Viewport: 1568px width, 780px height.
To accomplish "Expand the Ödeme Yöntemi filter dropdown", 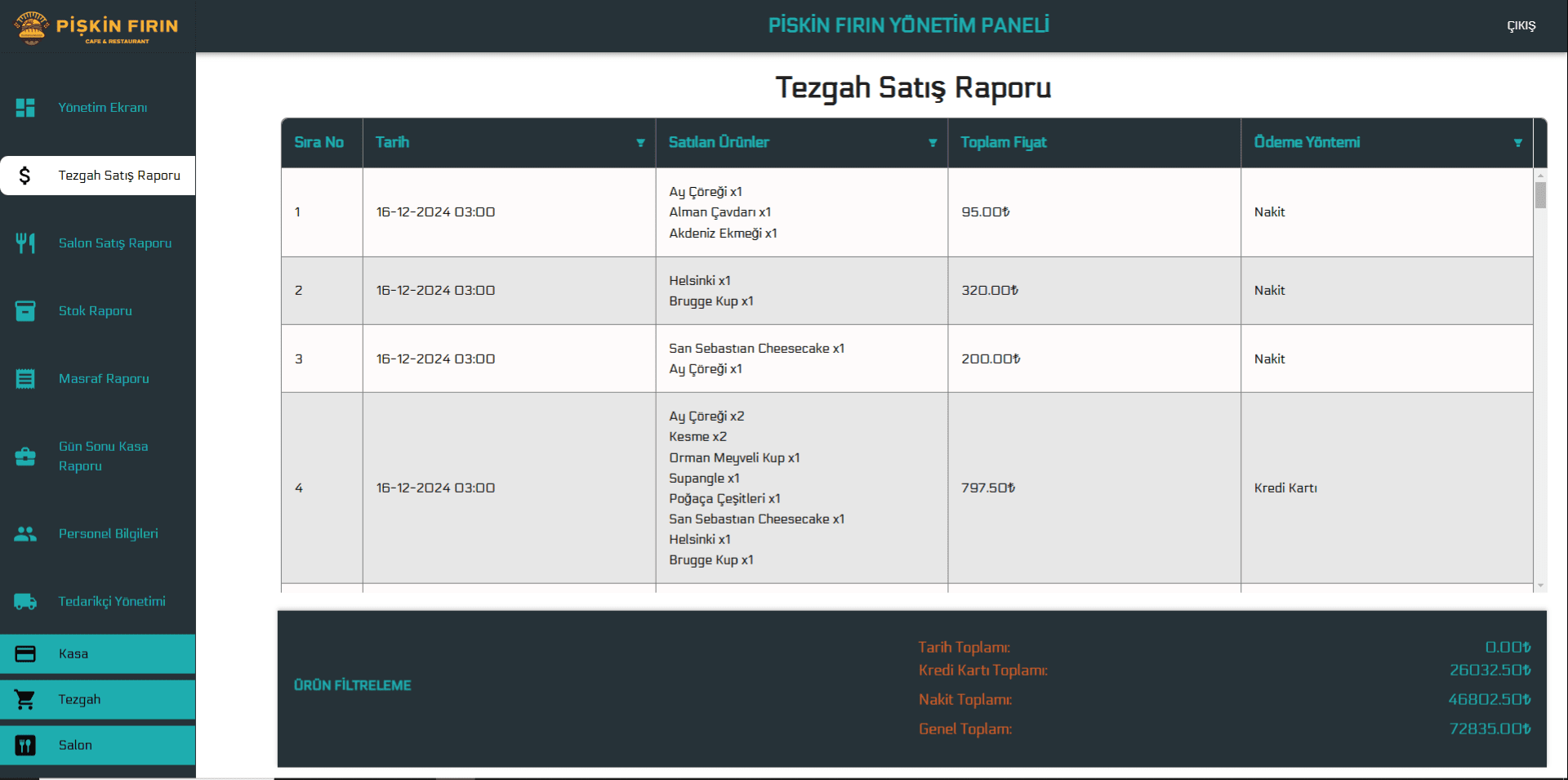I will [x=1517, y=143].
